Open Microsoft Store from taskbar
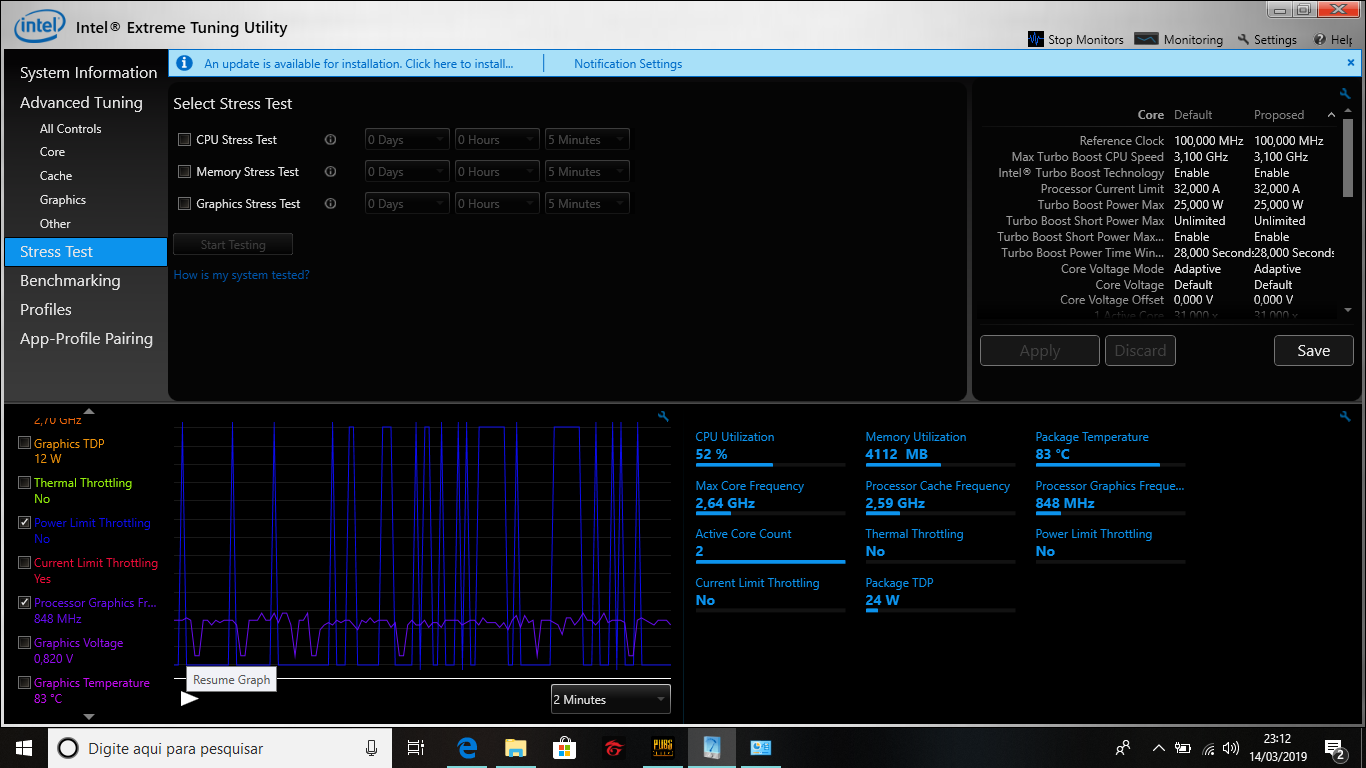Screen dimensions: 1366x768 tap(565, 748)
